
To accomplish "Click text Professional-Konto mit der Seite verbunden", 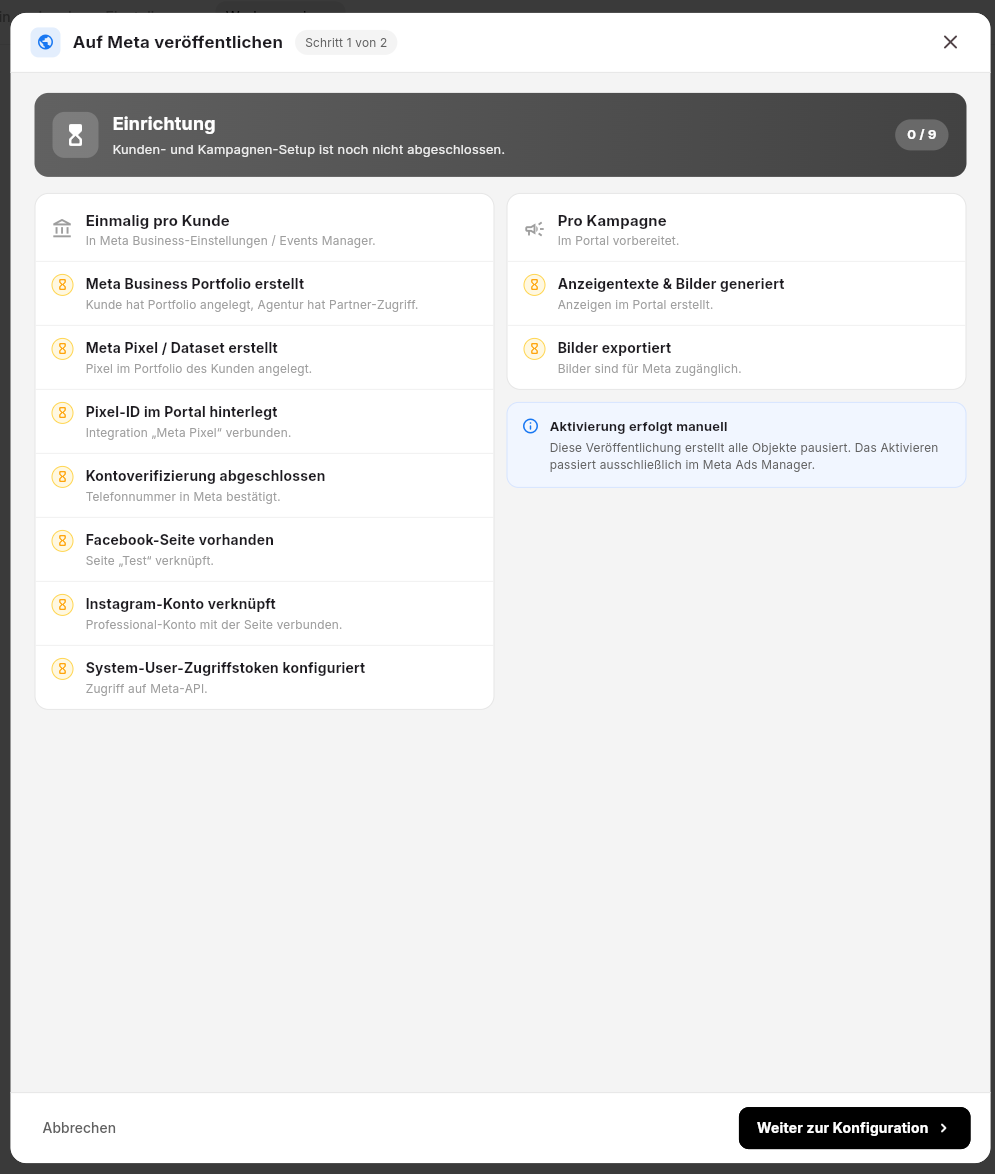I will [213, 625].
